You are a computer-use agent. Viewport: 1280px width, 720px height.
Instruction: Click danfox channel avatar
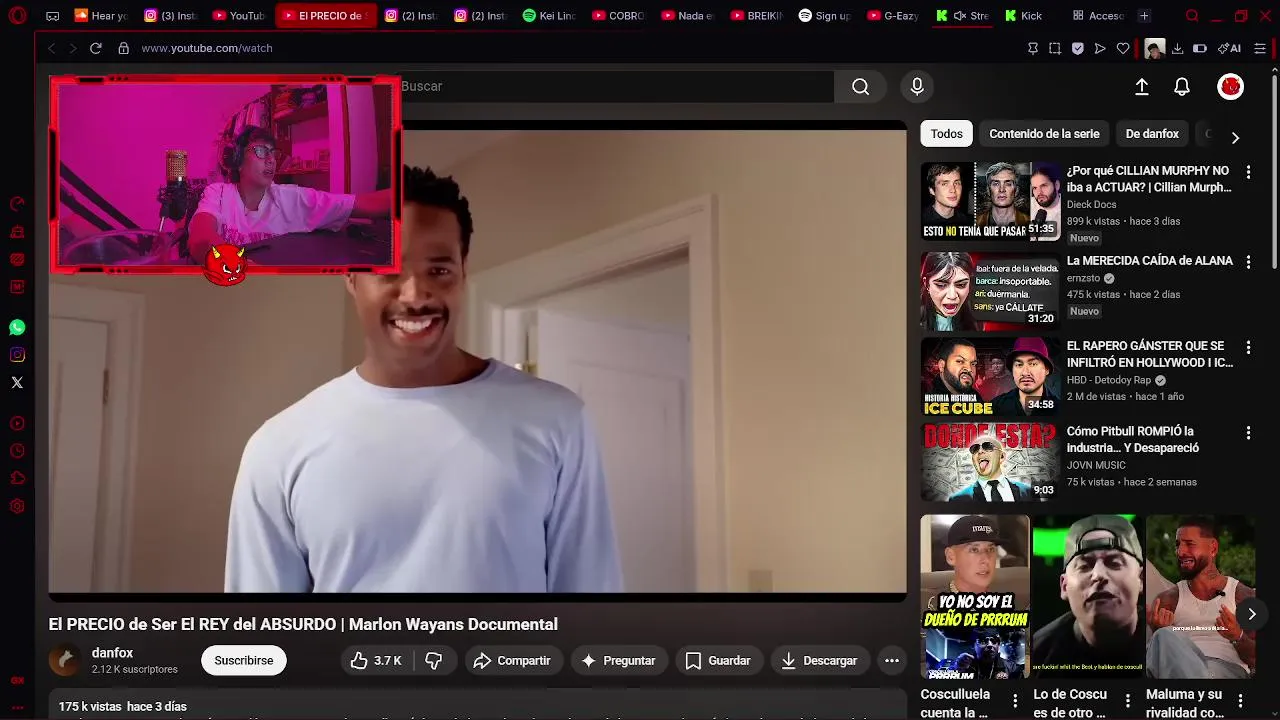click(65, 660)
